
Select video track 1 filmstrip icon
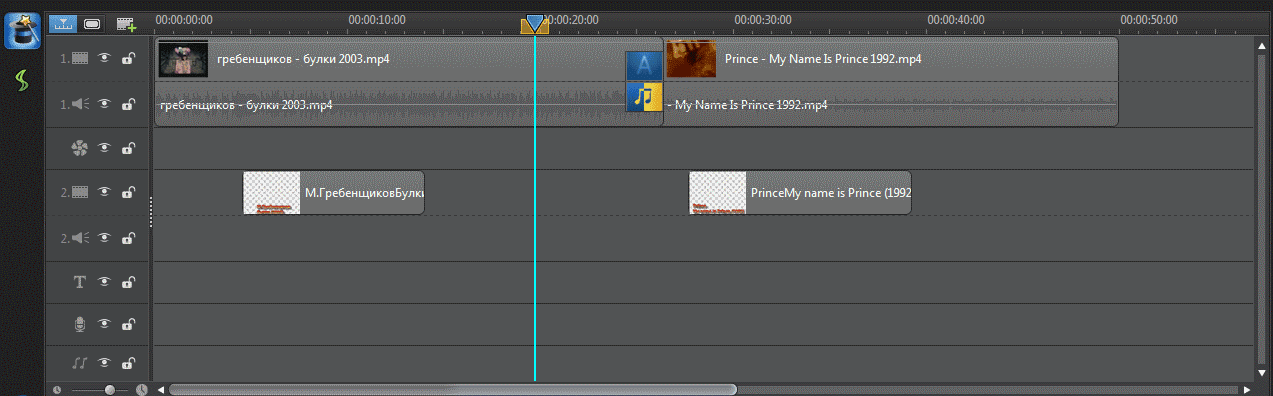pyautogui.click(x=80, y=58)
